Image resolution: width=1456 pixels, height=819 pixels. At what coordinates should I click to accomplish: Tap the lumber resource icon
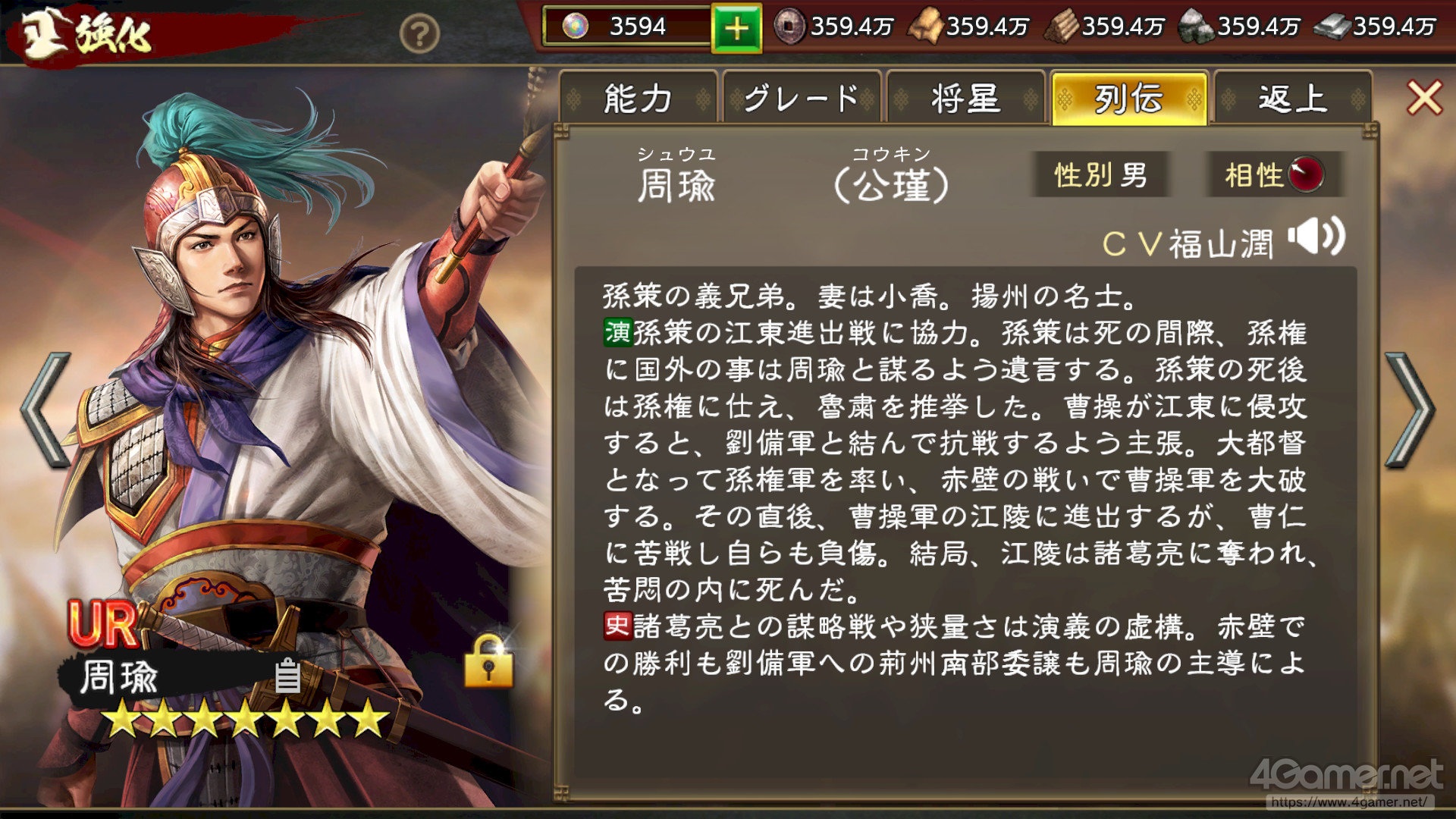click(1062, 27)
